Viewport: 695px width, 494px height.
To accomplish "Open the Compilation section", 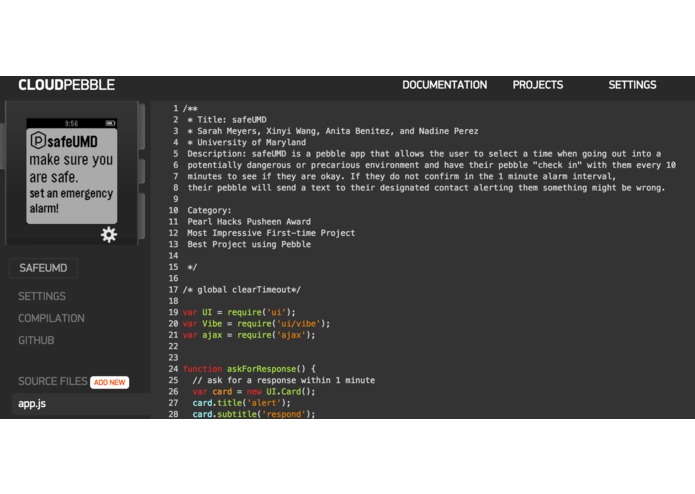I will (51, 318).
